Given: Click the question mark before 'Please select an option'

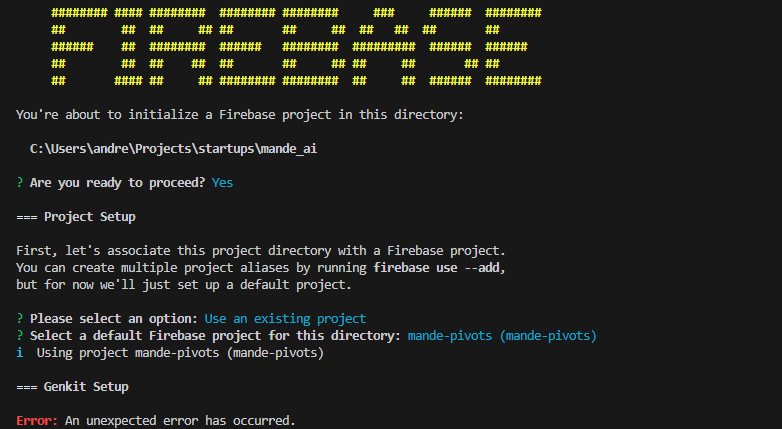Looking at the screenshot, I should pos(20,319).
